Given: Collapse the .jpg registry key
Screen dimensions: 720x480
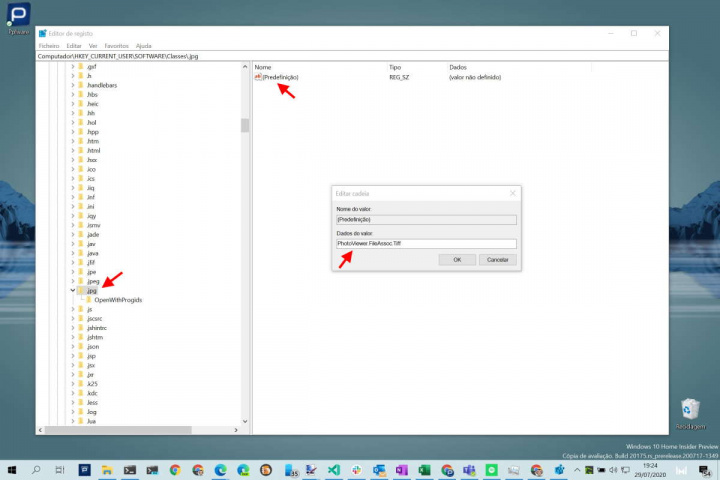Looking at the screenshot, I should [x=72, y=291].
